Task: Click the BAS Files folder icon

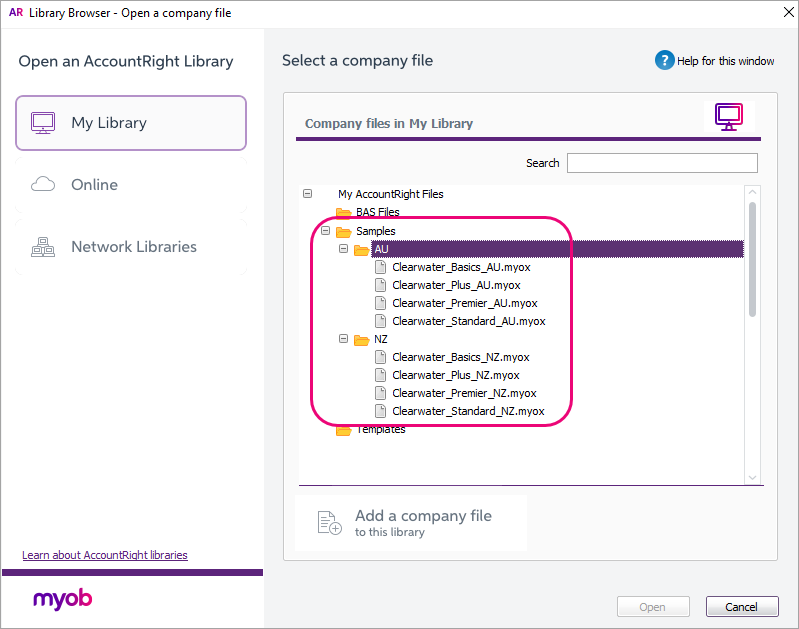Action: (343, 213)
